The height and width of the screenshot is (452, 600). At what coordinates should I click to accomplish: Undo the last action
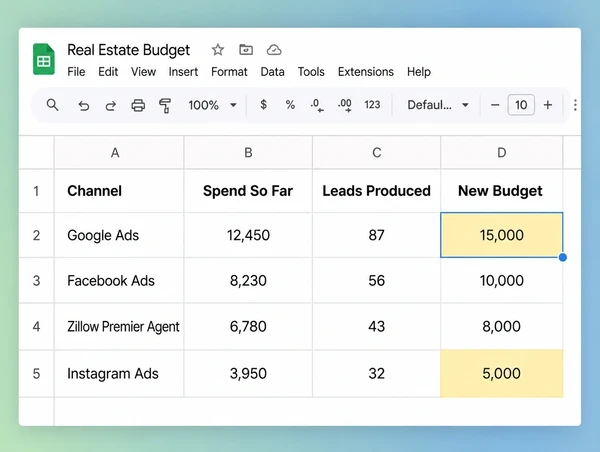[x=83, y=105]
